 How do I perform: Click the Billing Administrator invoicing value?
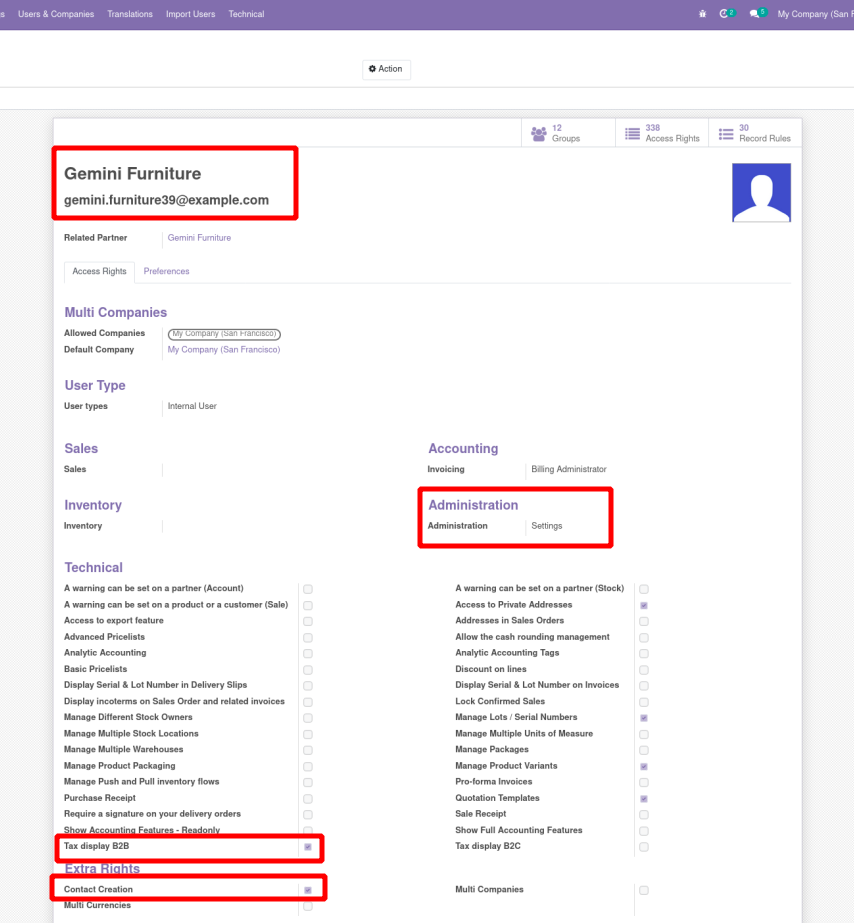(x=569, y=469)
